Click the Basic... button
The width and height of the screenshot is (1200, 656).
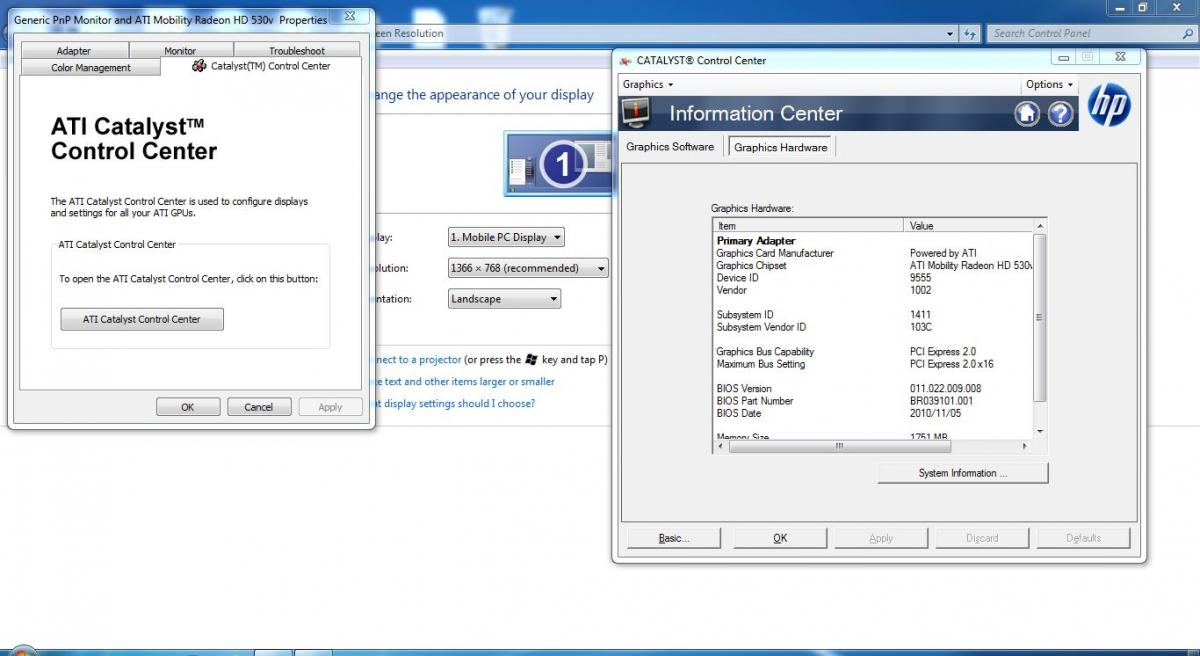673,538
